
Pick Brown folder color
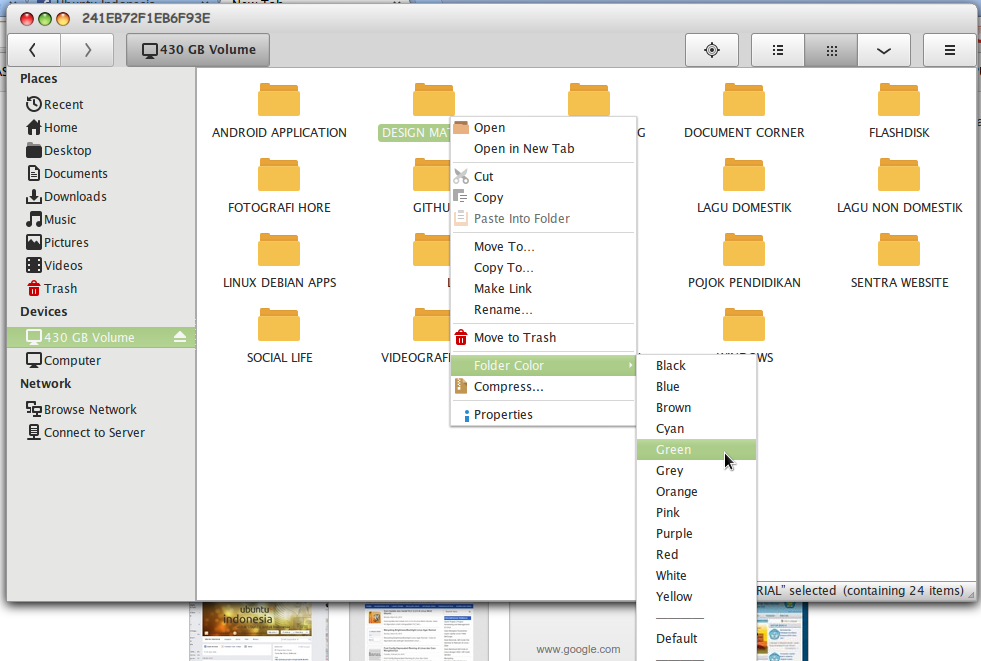click(x=696, y=408)
